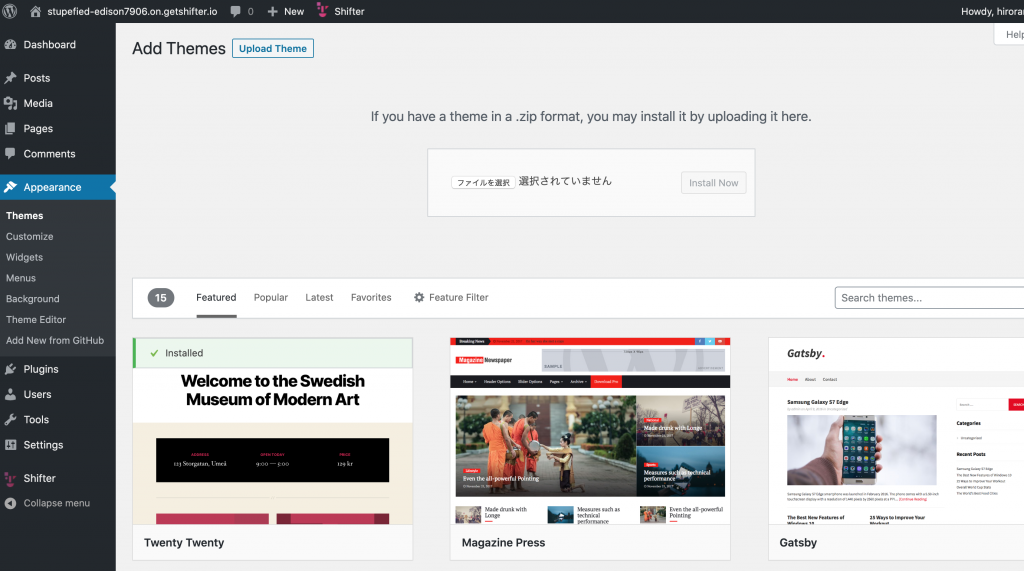Open the Twenty Twenty theme preview thumbnail
Image resolution: width=1024 pixels, height=571 pixels.
click(272, 431)
